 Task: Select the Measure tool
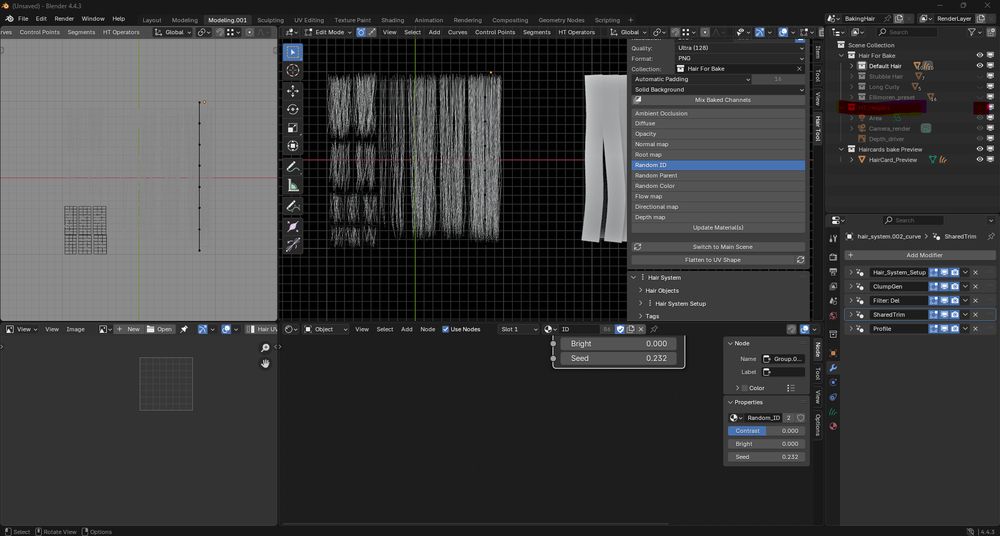pyautogui.click(x=293, y=186)
